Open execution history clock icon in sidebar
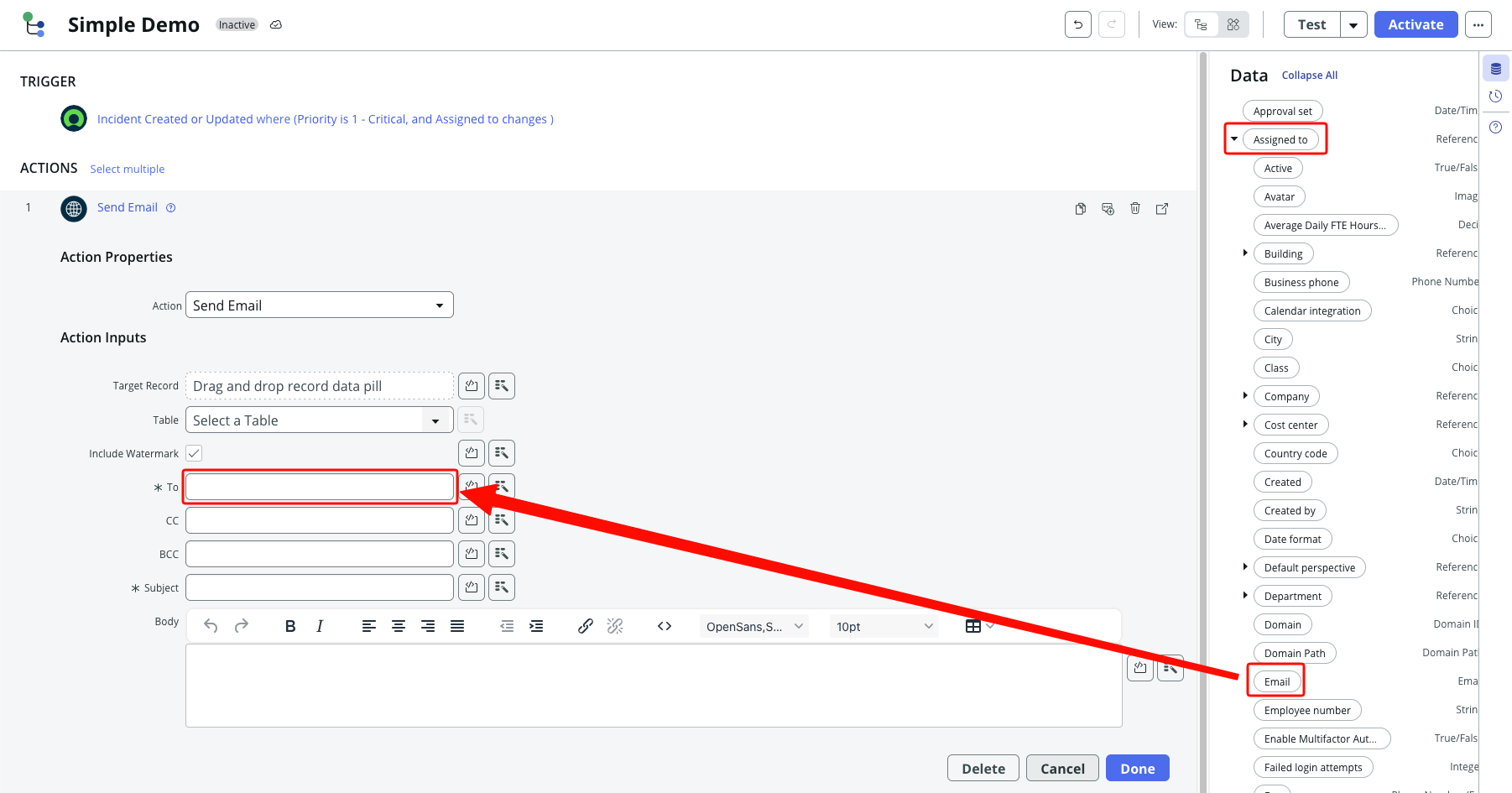 (x=1495, y=97)
